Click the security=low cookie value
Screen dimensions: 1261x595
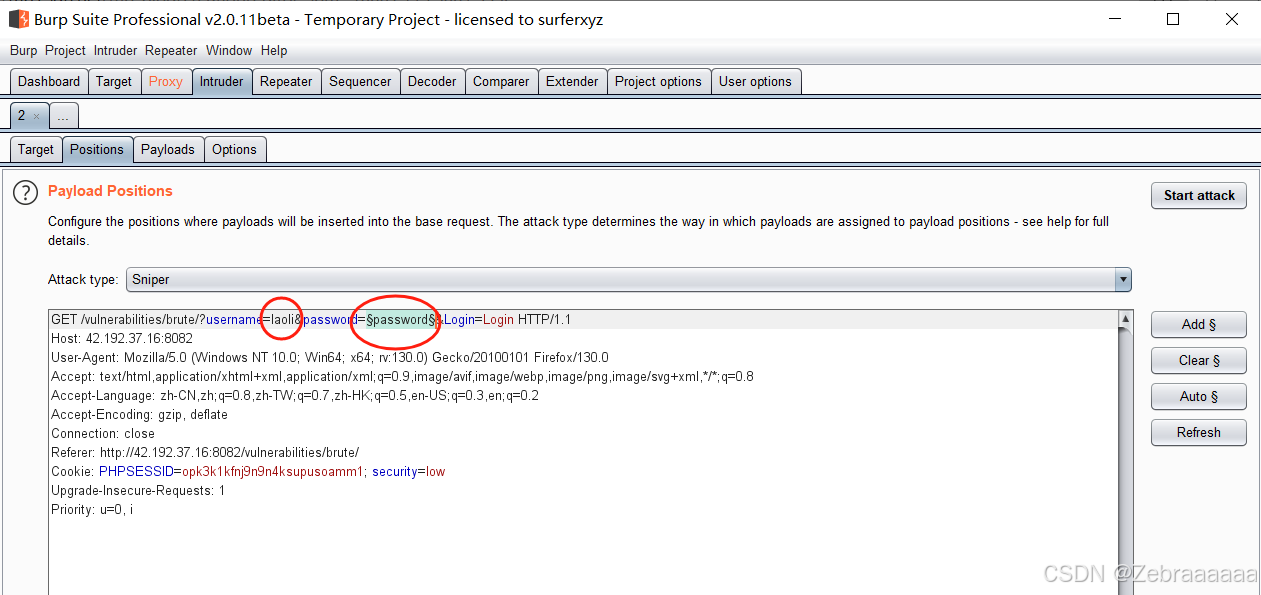coord(435,472)
